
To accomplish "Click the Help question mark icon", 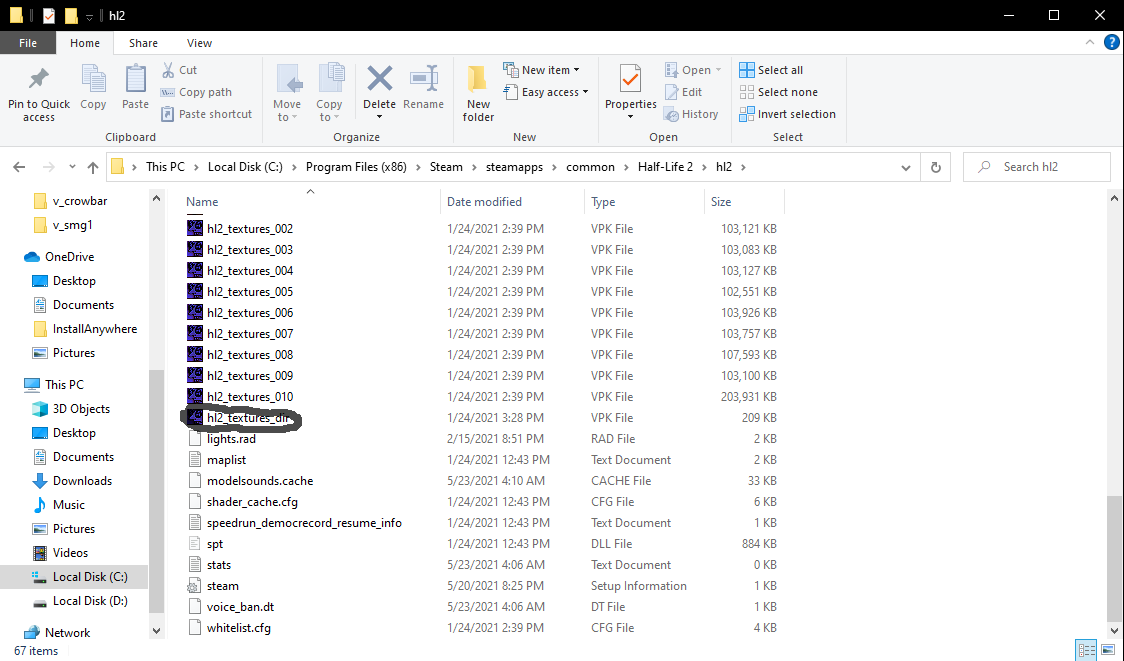I will point(1111,42).
